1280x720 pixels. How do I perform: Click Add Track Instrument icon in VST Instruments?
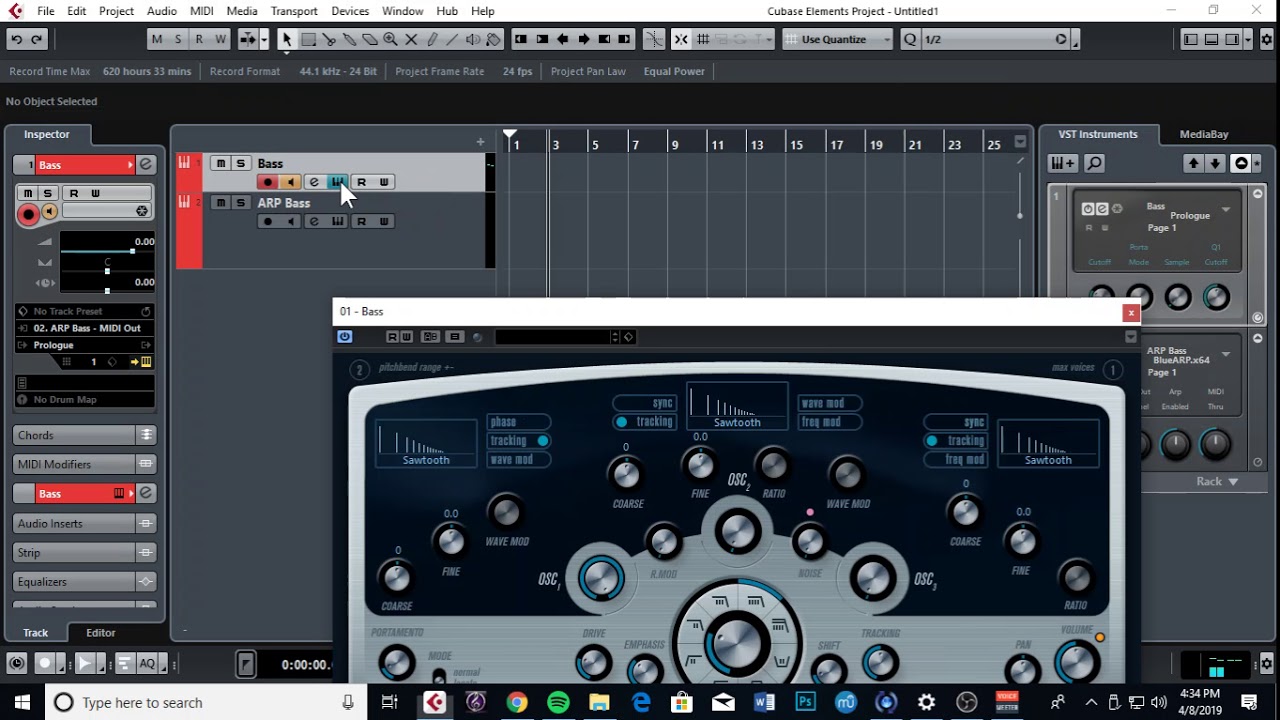tap(1061, 163)
